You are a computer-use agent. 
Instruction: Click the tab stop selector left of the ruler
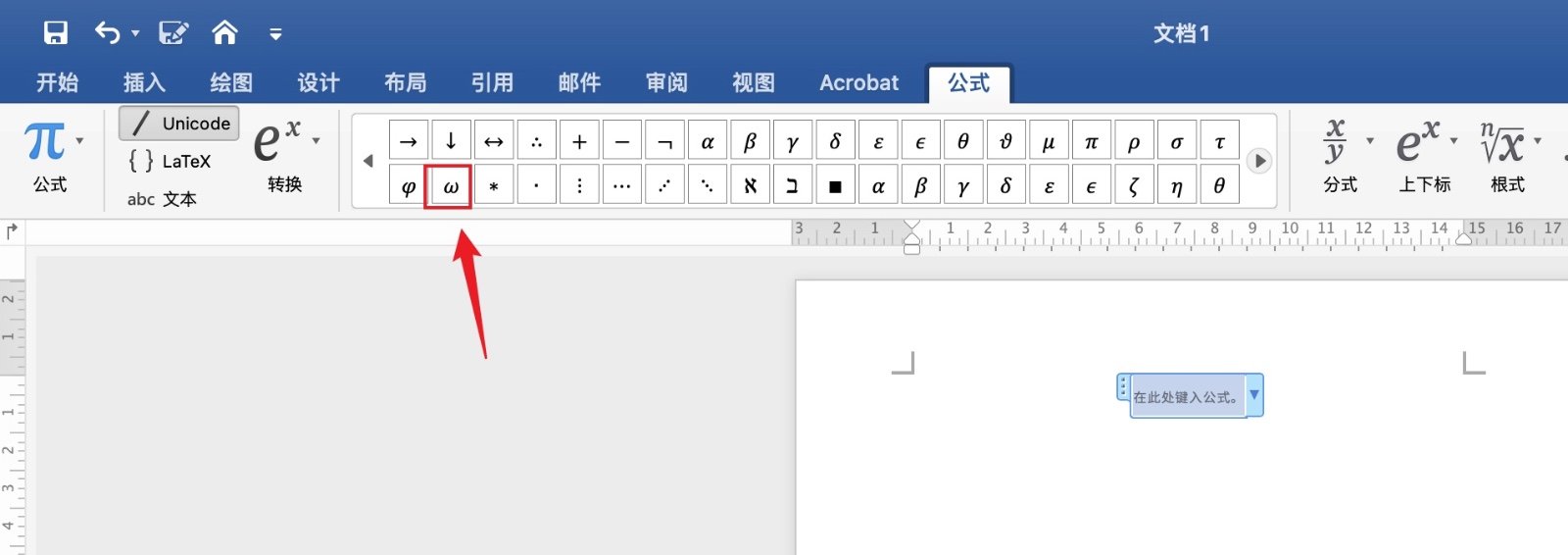12,231
